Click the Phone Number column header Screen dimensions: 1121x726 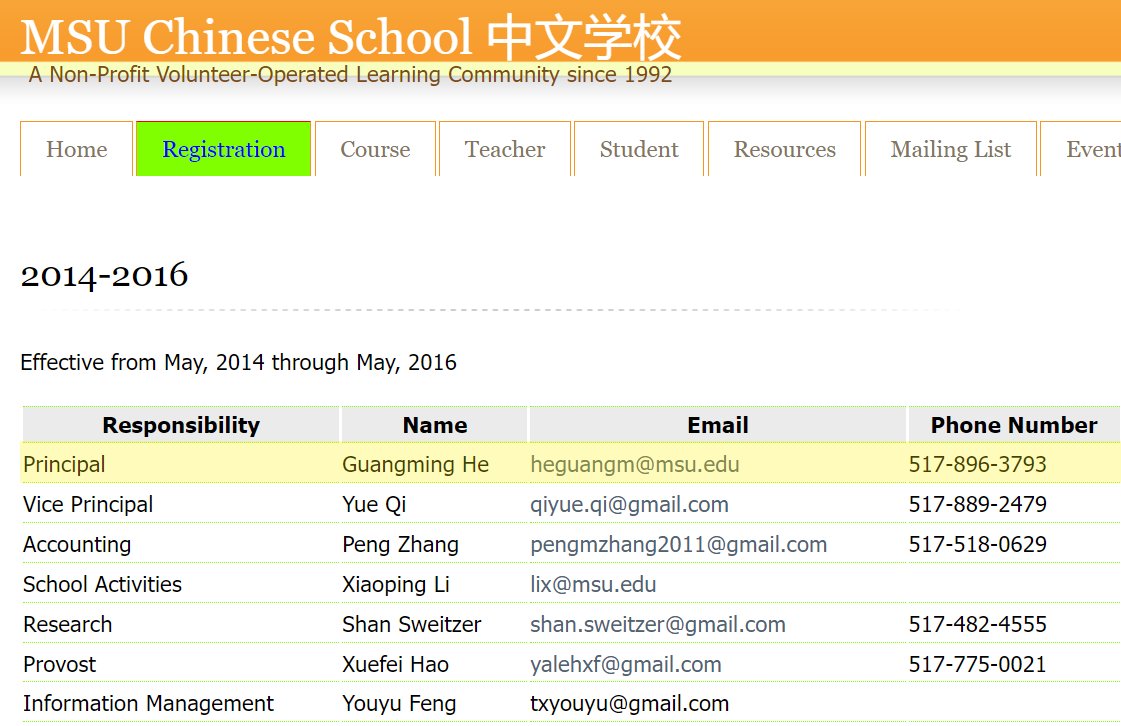tap(1013, 425)
